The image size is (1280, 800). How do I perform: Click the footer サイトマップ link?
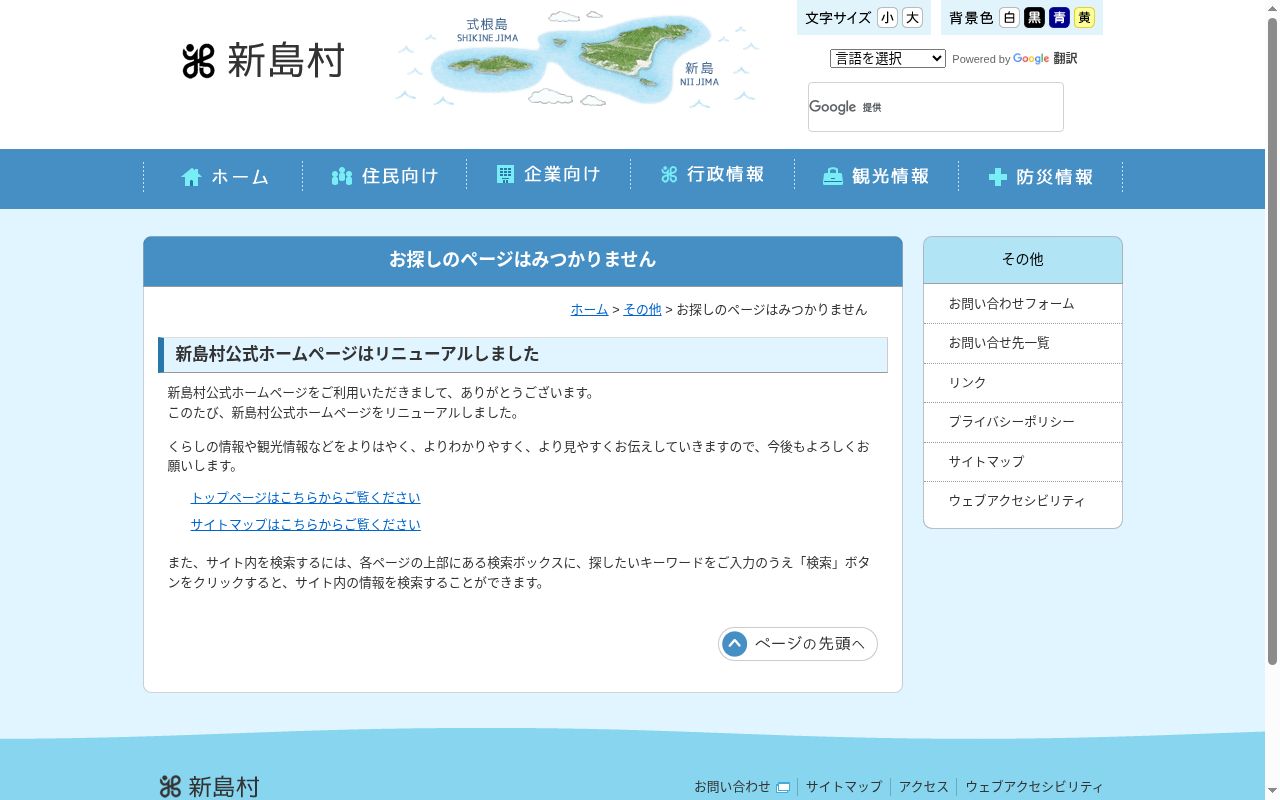[x=844, y=787]
